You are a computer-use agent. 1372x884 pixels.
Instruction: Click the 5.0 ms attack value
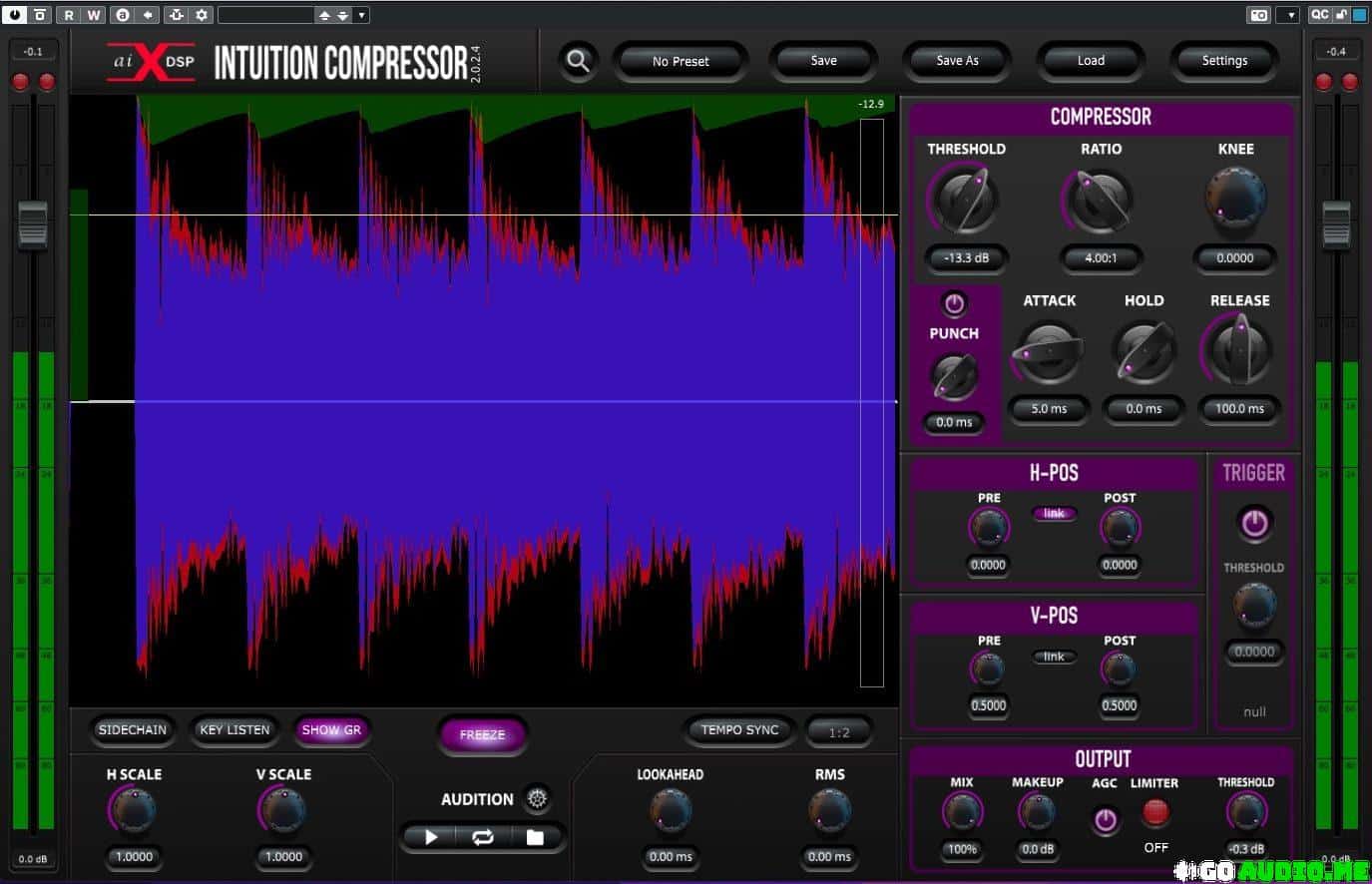(1049, 408)
